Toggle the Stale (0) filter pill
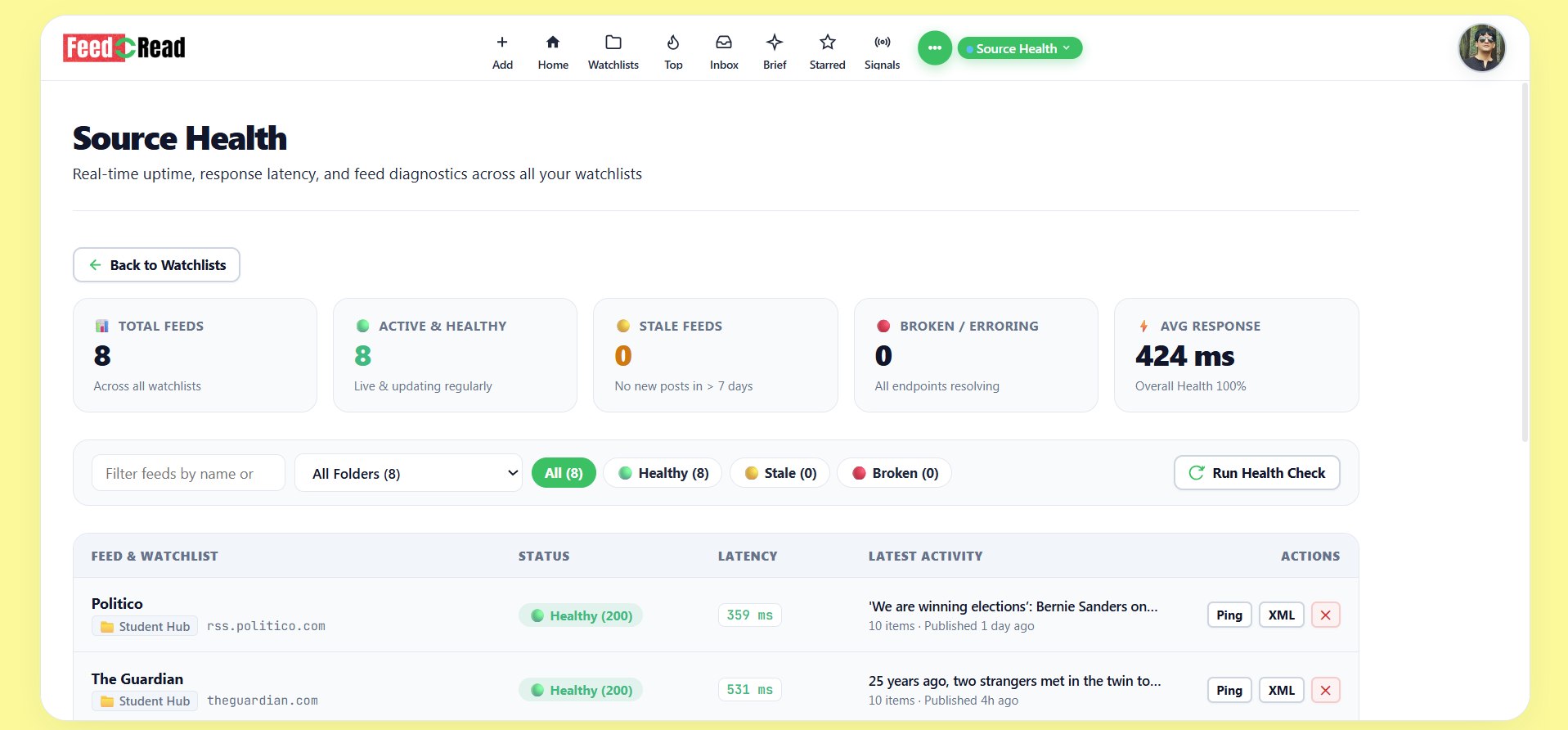This screenshot has width=1568, height=730. (x=780, y=473)
